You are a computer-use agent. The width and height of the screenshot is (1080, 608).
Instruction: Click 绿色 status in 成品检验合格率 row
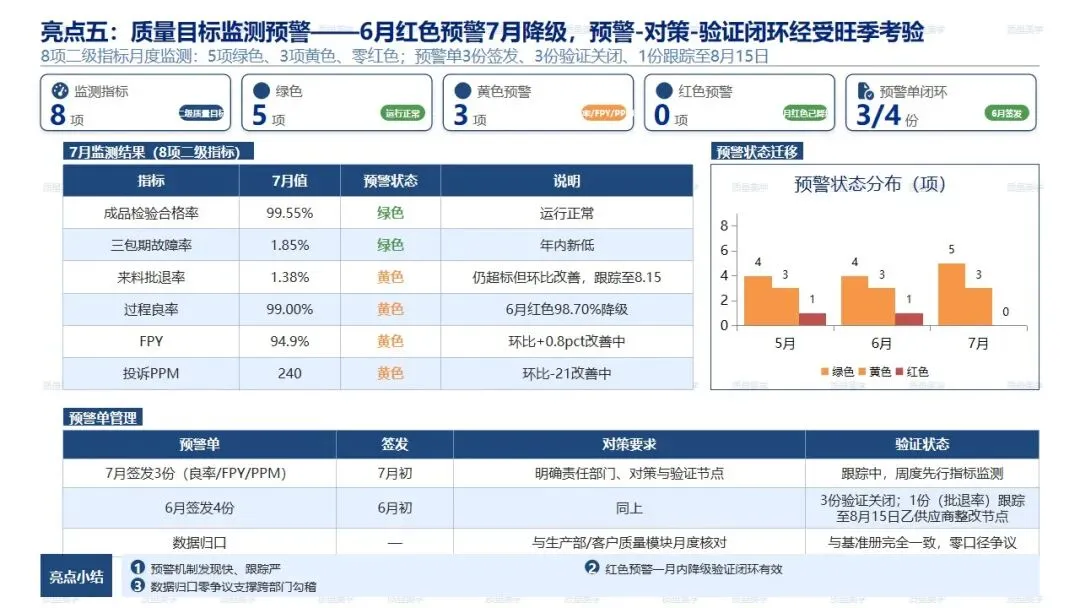click(391, 213)
